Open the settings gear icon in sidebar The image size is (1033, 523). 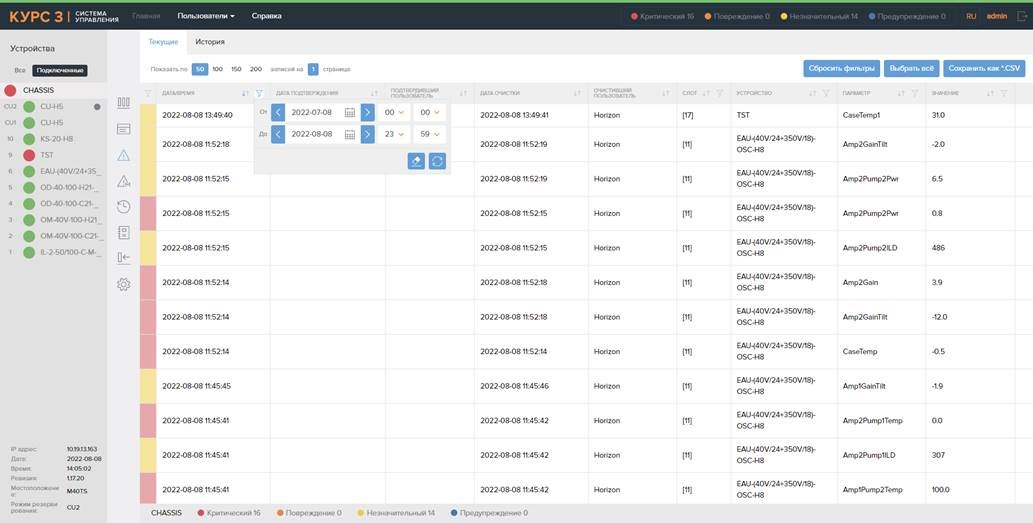(124, 284)
